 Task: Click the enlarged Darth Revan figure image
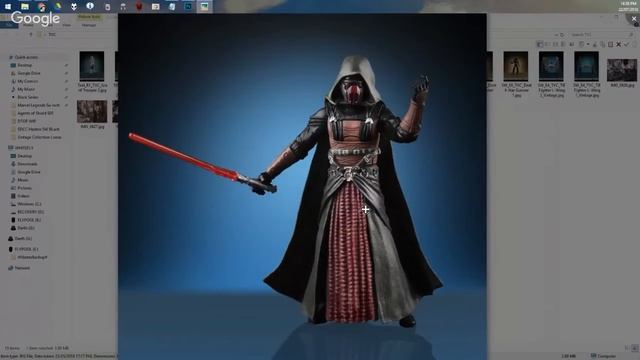pyautogui.click(x=302, y=187)
